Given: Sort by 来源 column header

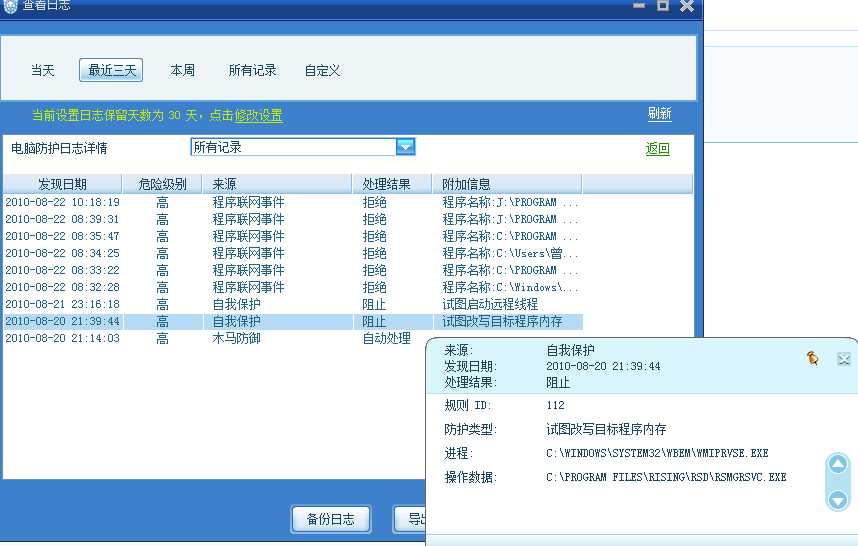Looking at the screenshot, I should click(277, 184).
